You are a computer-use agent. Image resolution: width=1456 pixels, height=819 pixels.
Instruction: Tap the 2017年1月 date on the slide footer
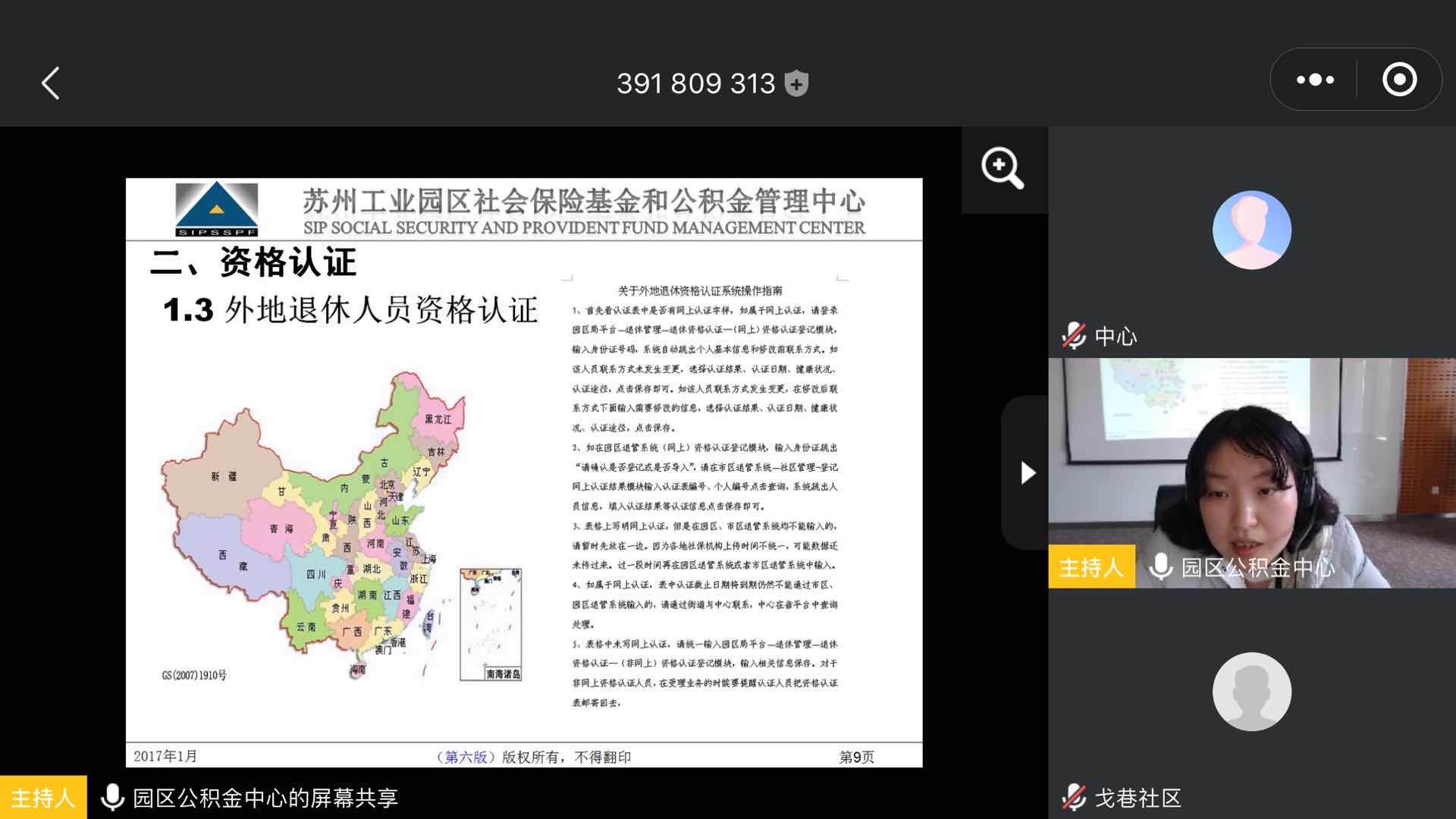pos(165,756)
